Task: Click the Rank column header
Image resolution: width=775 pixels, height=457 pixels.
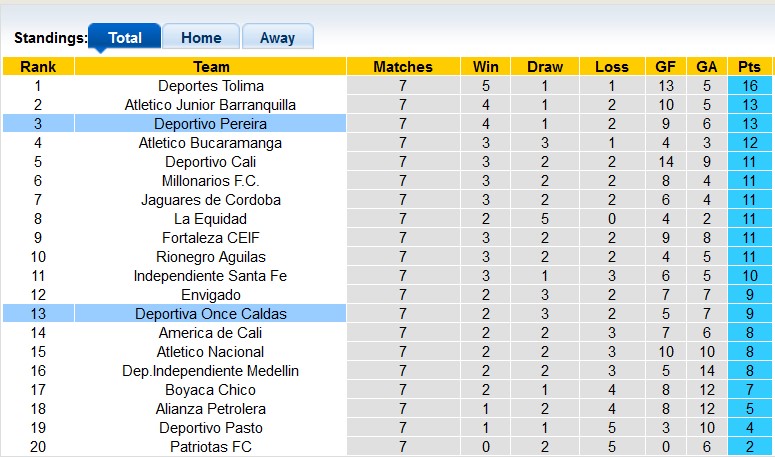Action: 38,67
